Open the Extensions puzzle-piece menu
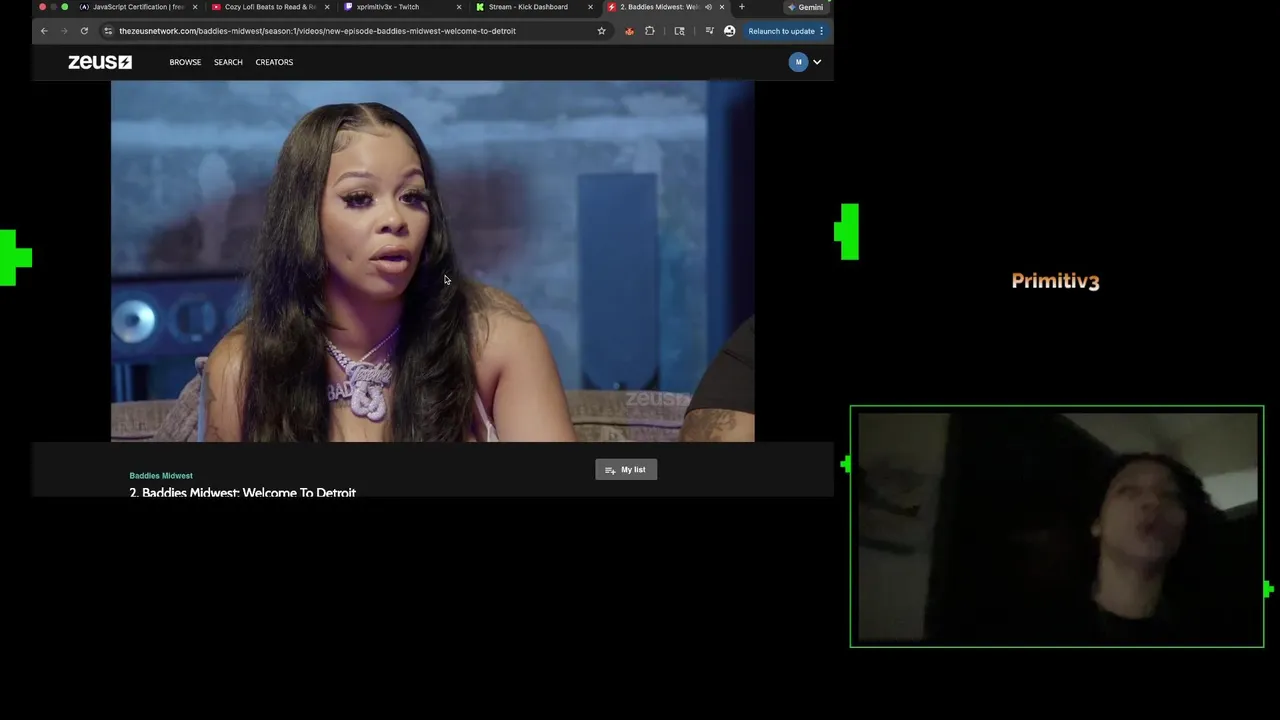Viewport: 1280px width, 720px height. click(650, 31)
